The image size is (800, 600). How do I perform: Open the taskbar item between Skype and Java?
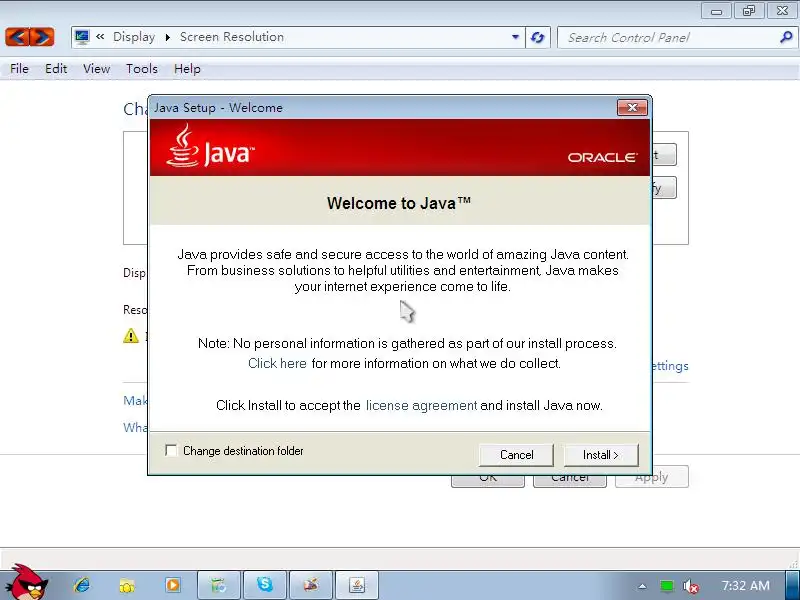click(311, 585)
